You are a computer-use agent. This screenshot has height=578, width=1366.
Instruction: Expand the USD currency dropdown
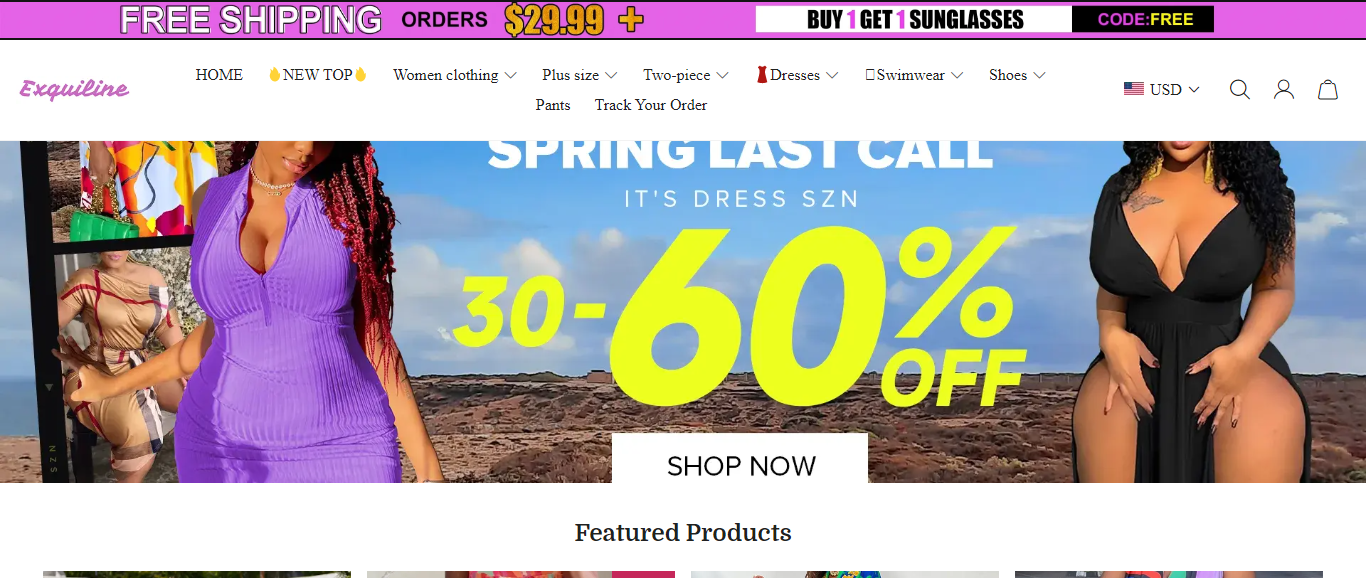1162,89
